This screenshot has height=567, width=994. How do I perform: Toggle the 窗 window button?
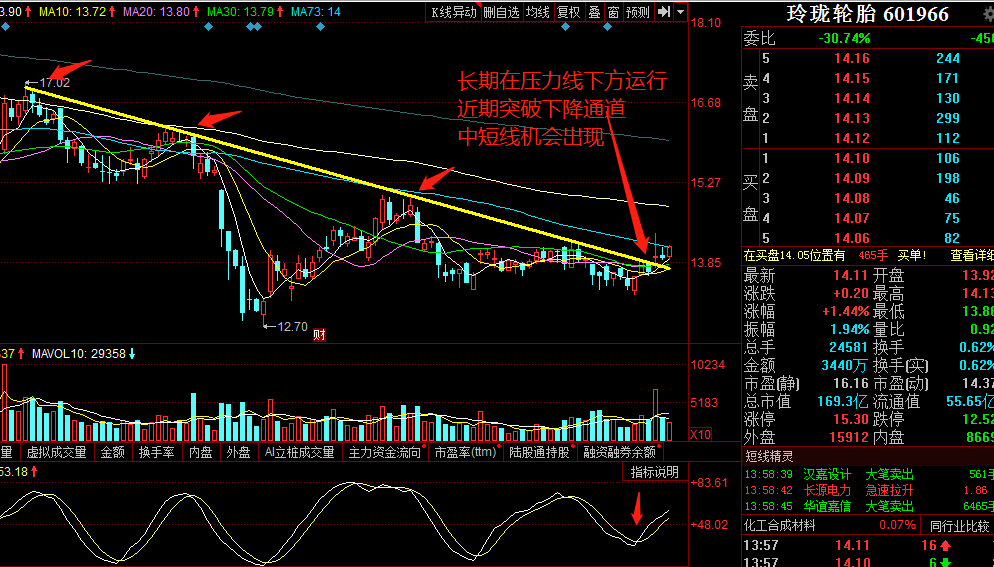point(612,12)
